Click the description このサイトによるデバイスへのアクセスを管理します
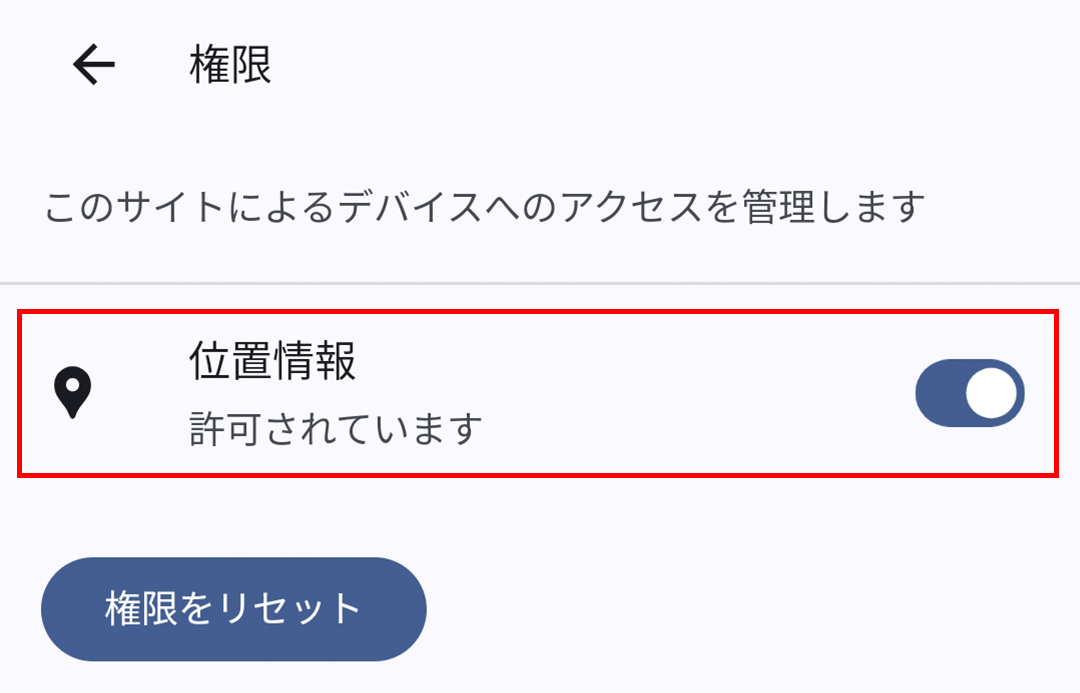This screenshot has width=1080, height=693. [484, 206]
